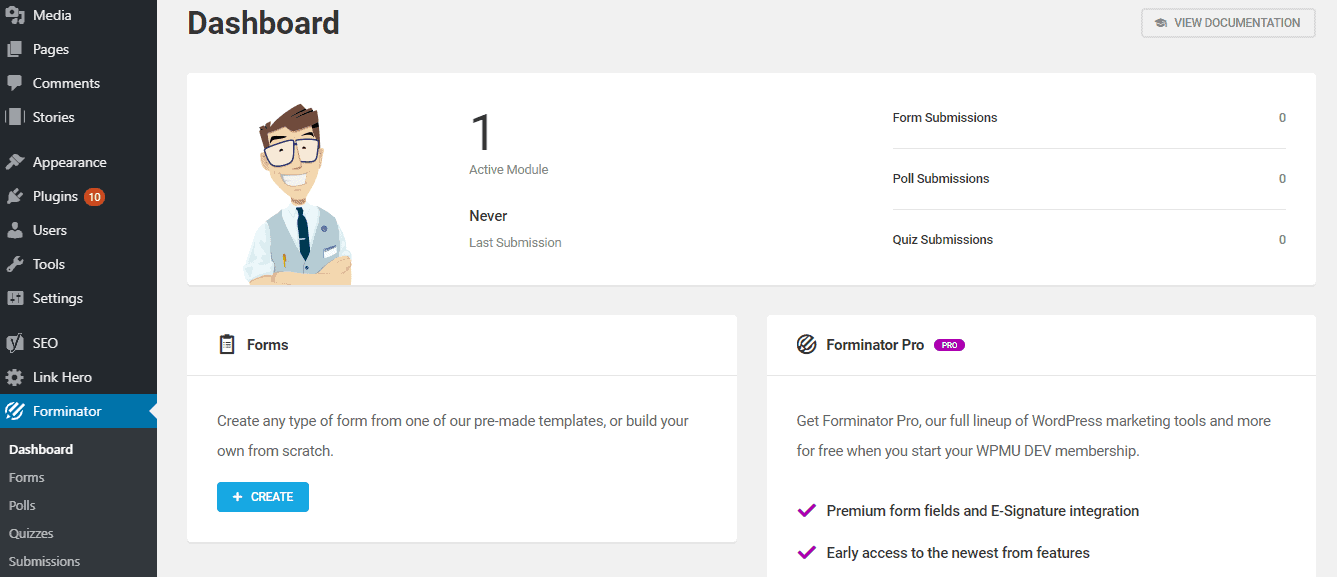Open the Settings menu
Screen dimensions: 1337x577
[78, 298]
